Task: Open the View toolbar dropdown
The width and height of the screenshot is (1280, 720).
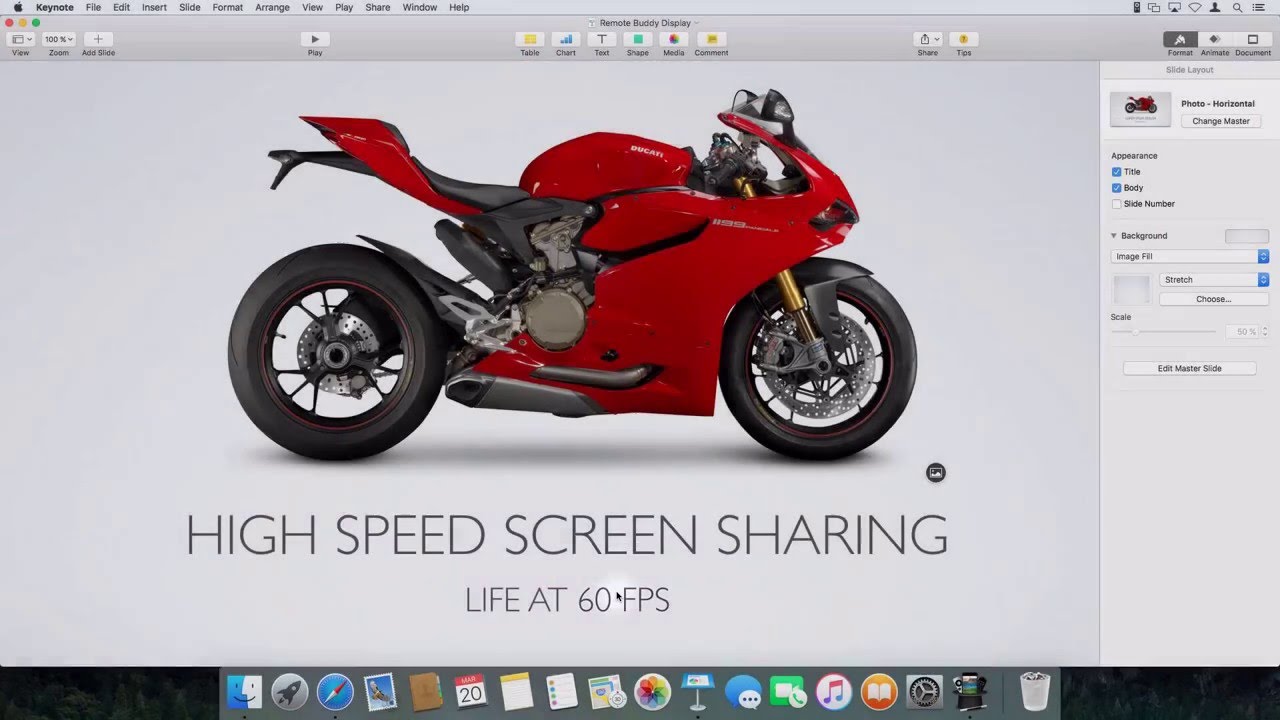Action: 21,39
